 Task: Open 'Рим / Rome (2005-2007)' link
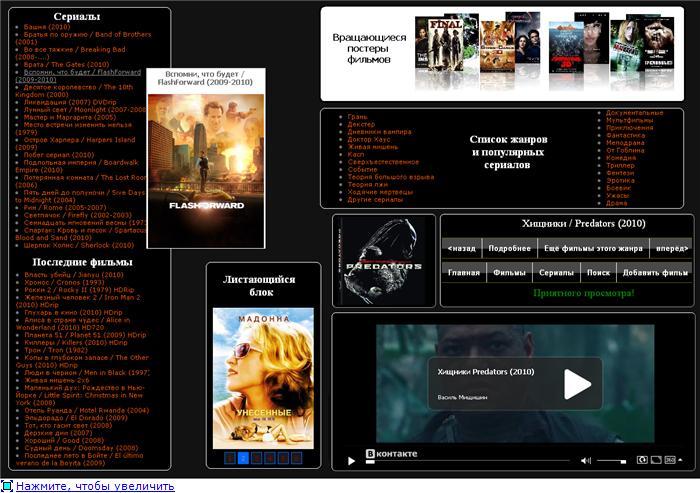pyautogui.click(x=65, y=207)
